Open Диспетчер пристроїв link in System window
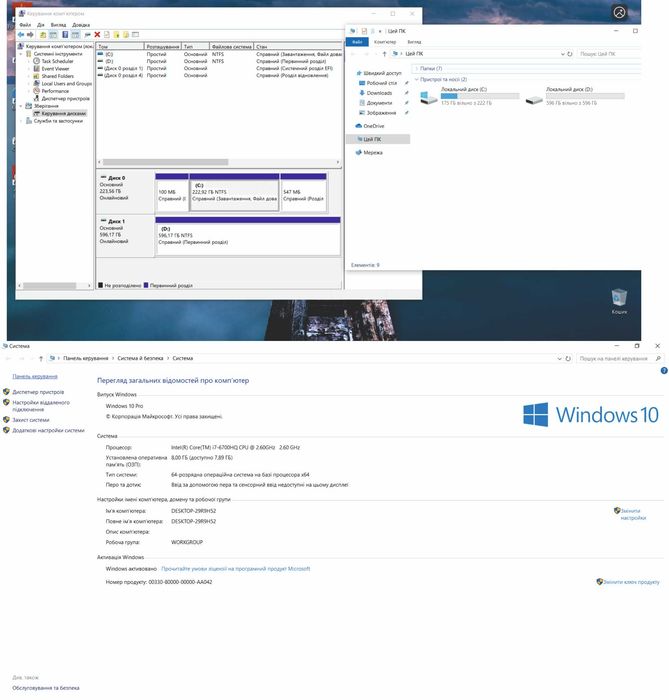669x700 pixels. pyautogui.click(x=38, y=392)
